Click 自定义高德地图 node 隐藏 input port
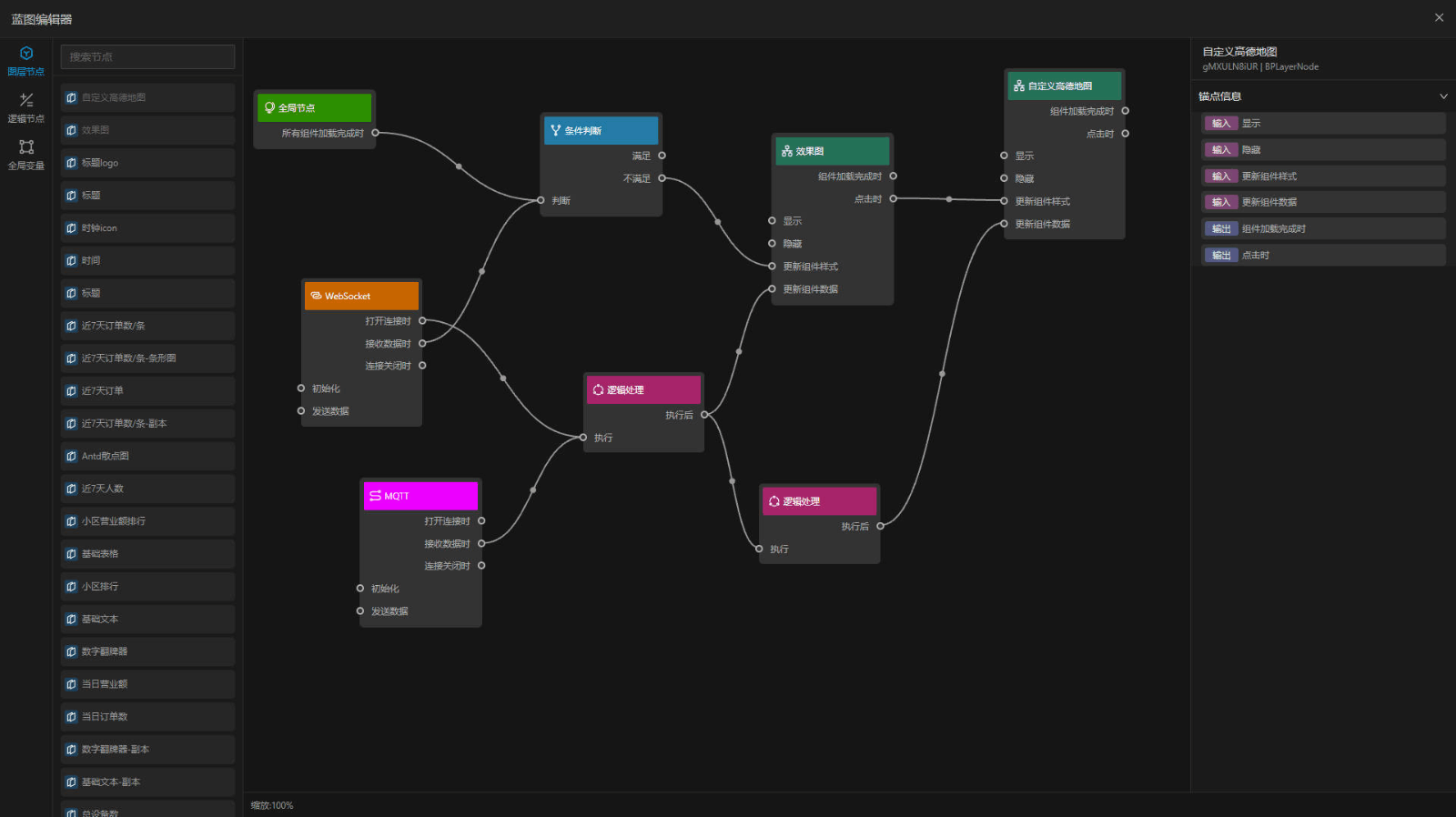Image resolution: width=1456 pixels, height=817 pixels. [1004, 178]
